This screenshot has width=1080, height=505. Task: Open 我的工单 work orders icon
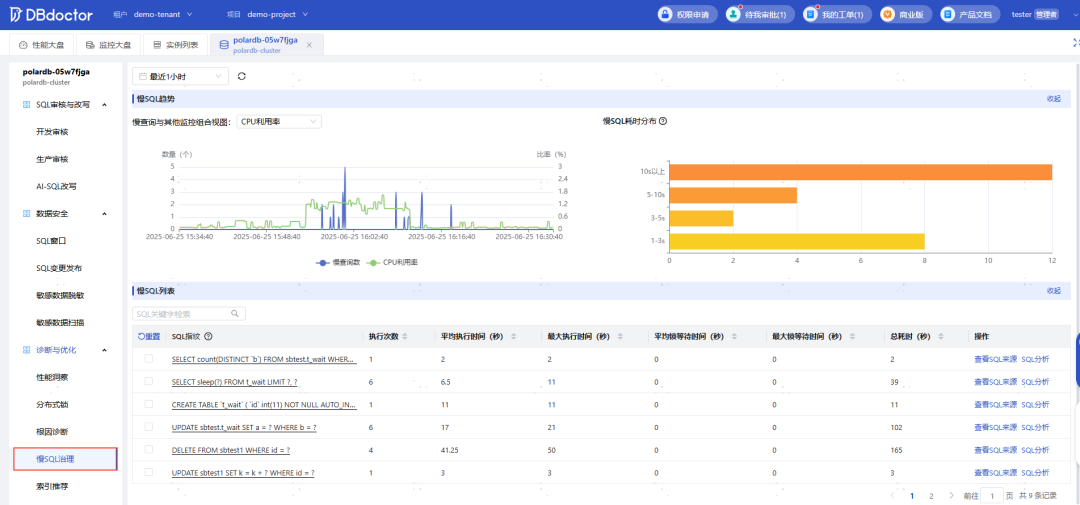pyautogui.click(x=812, y=14)
